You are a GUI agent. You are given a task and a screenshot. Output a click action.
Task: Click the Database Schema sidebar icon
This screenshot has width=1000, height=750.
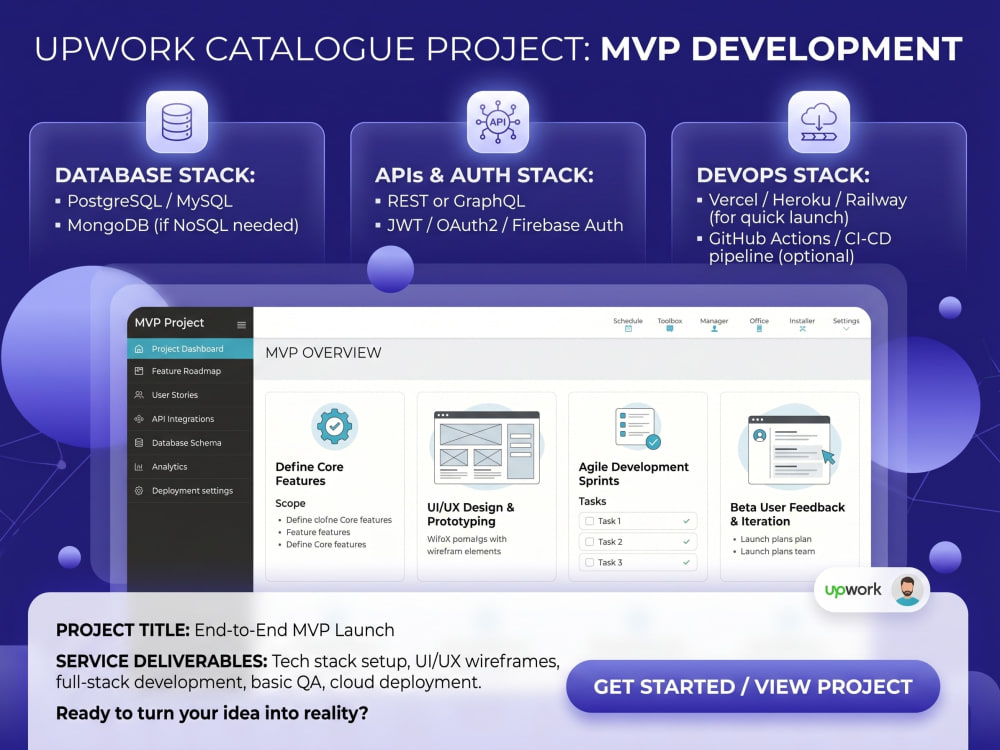pyautogui.click(x=139, y=443)
